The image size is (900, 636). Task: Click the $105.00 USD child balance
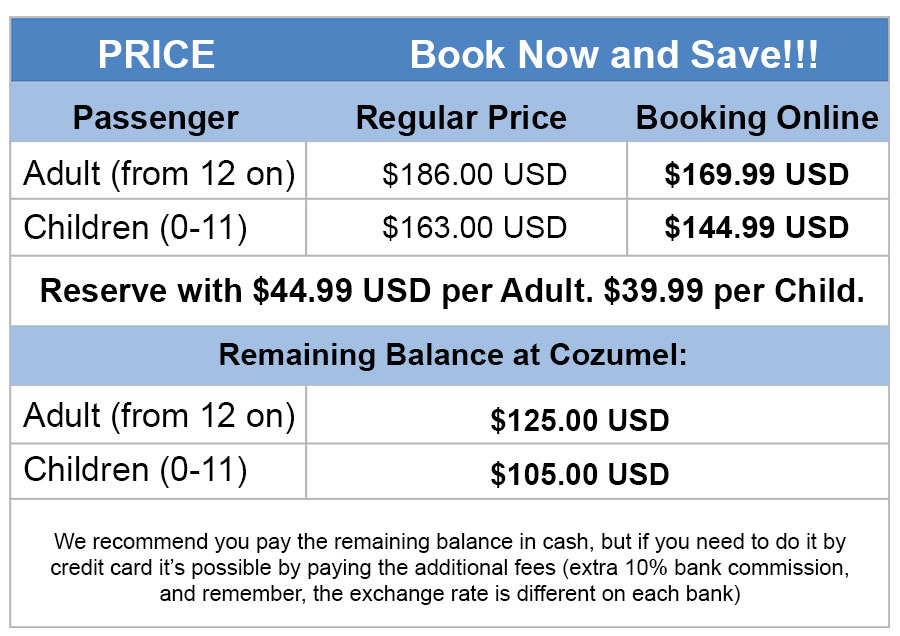(x=579, y=474)
